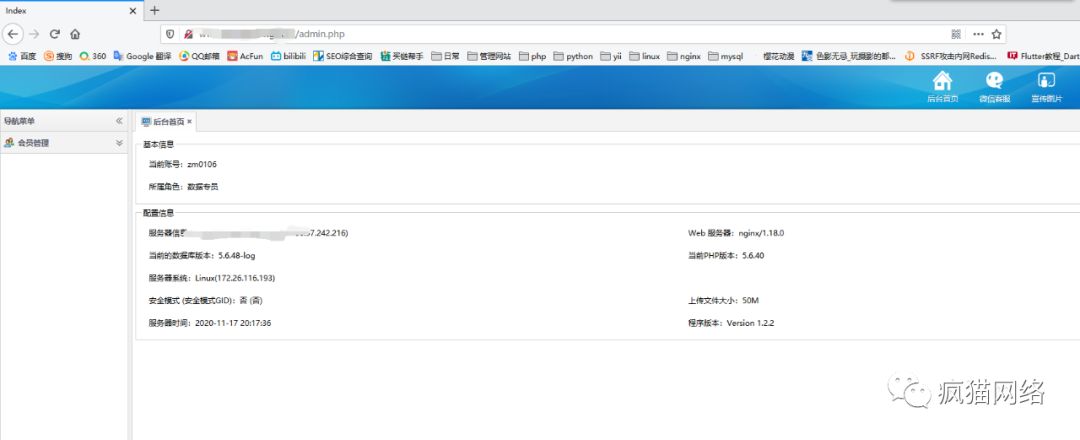This screenshot has height=440, width=1080.
Task: Click the 会员管理 menu title
Action: (34, 143)
